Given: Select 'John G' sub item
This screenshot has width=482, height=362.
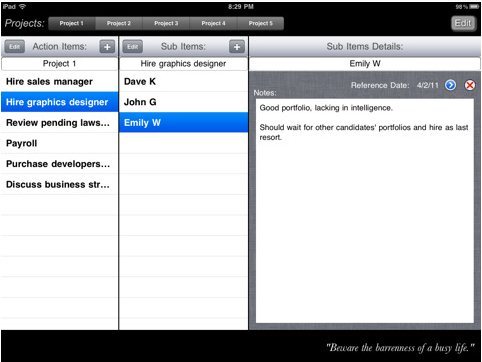Looking at the screenshot, I should point(183,102).
